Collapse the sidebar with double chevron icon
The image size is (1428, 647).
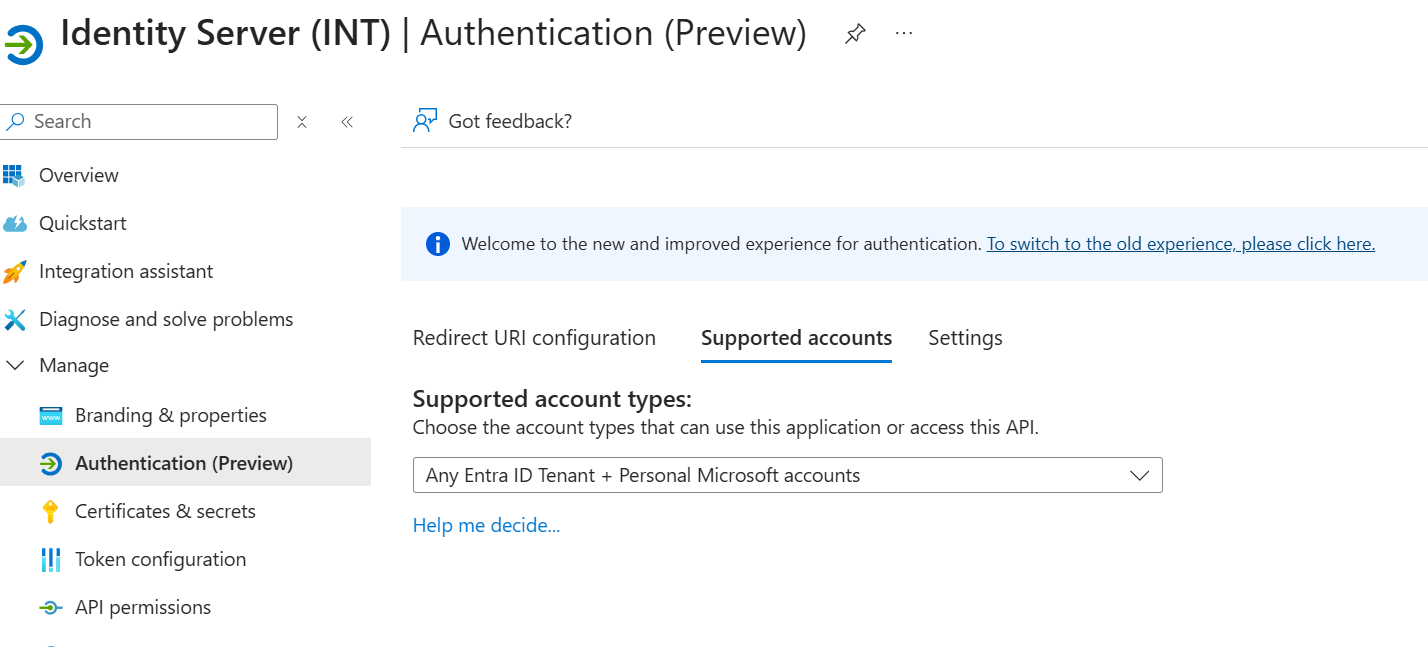[x=347, y=122]
